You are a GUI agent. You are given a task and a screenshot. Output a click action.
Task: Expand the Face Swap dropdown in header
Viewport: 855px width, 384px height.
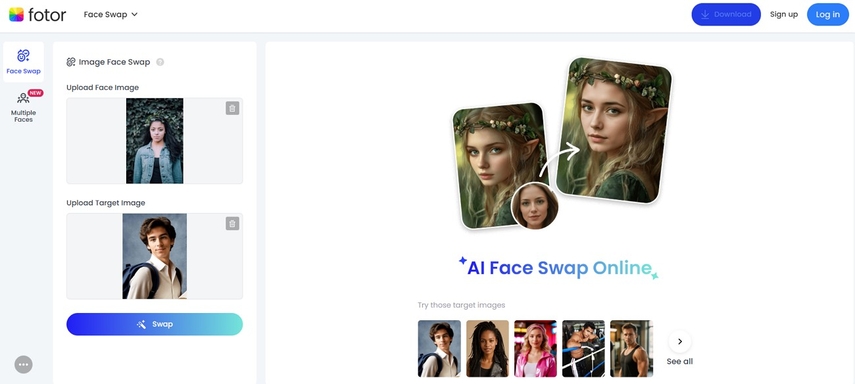[x=111, y=15]
